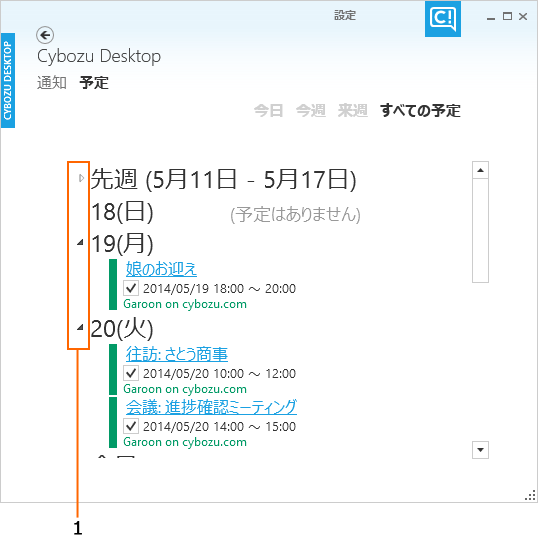Click Garoon on cybozu.com under 娘のお迎え
The height and width of the screenshot is (535, 538).
(185, 304)
